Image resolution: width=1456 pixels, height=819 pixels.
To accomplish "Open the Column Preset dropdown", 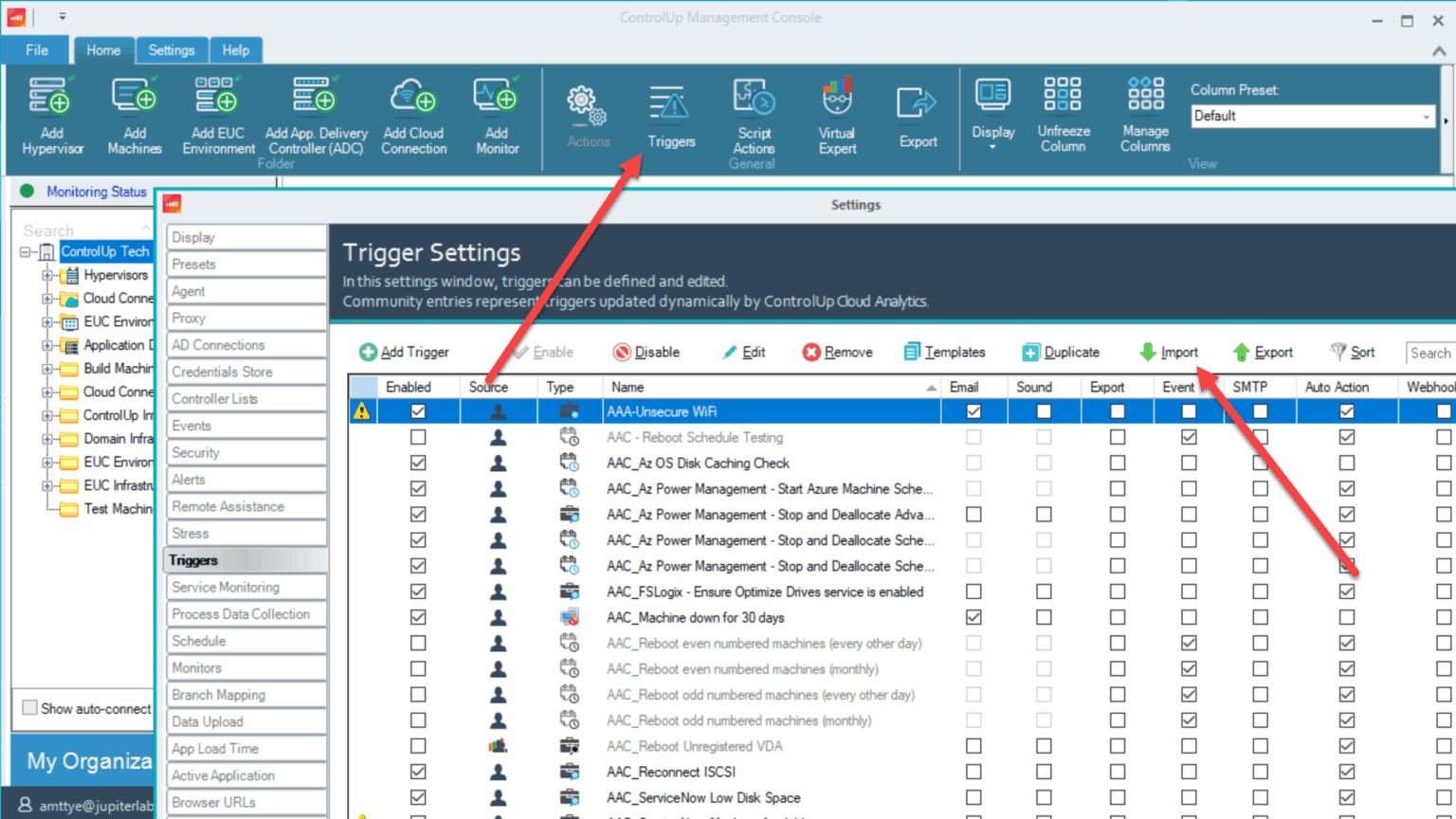I will (1428, 116).
